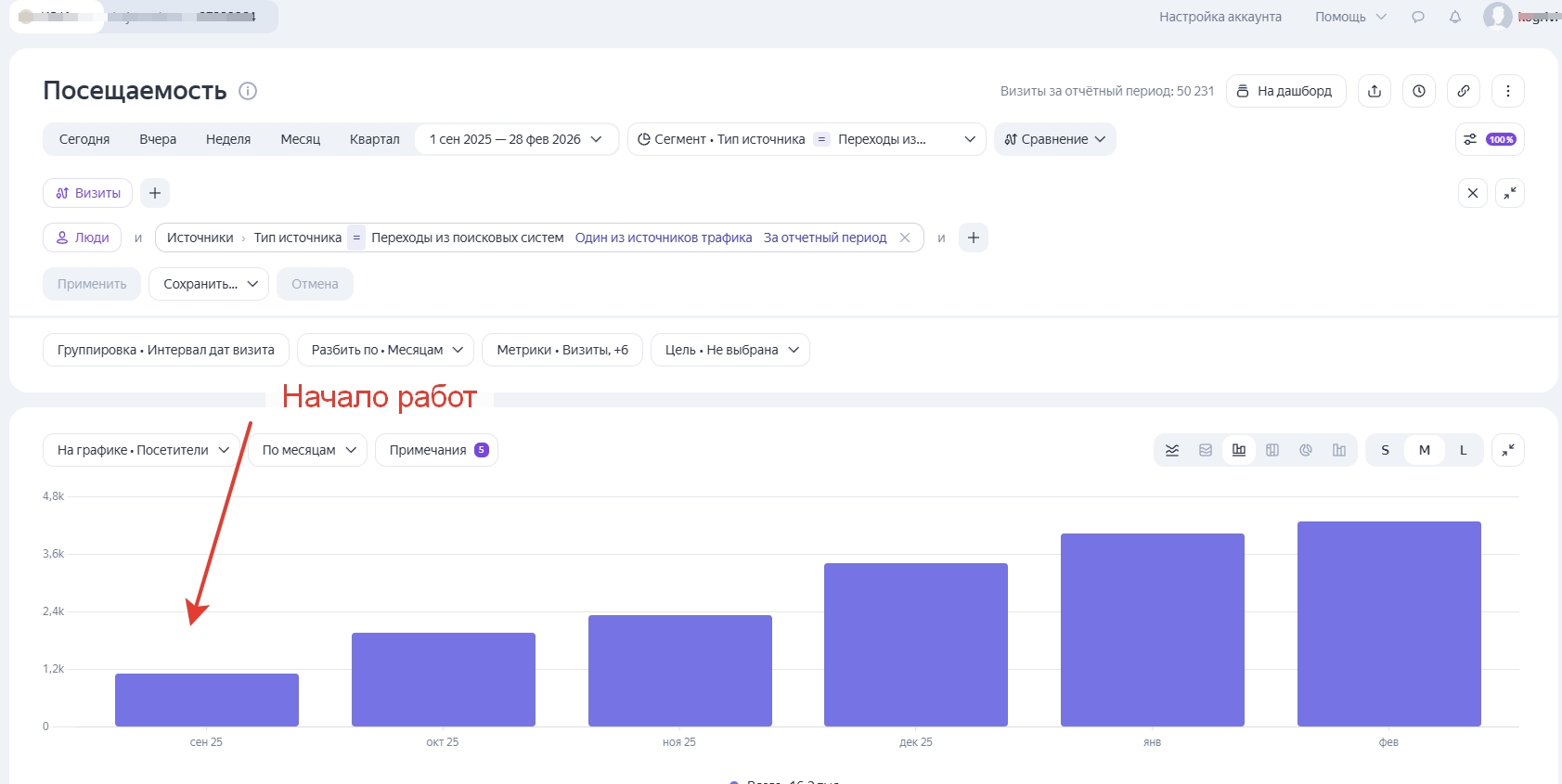Click the chat messages icon in header
The image size is (1562, 784).
coord(1418,17)
